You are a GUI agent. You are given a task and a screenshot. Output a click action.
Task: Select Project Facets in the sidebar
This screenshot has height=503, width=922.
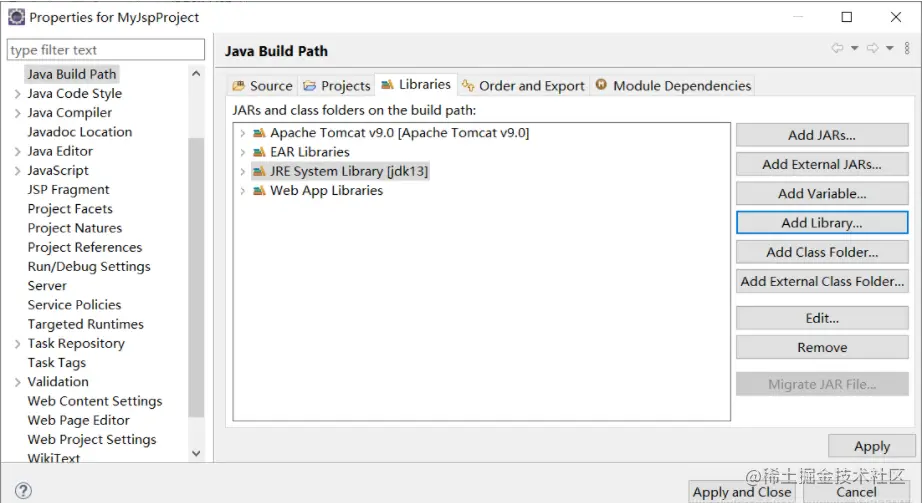tap(70, 209)
